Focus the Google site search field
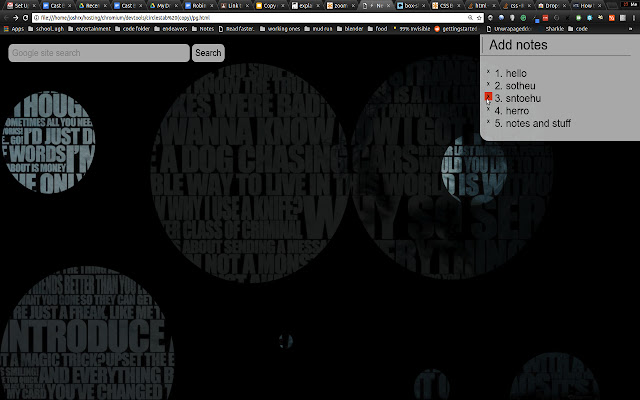640x400 pixels. (99, 53)
